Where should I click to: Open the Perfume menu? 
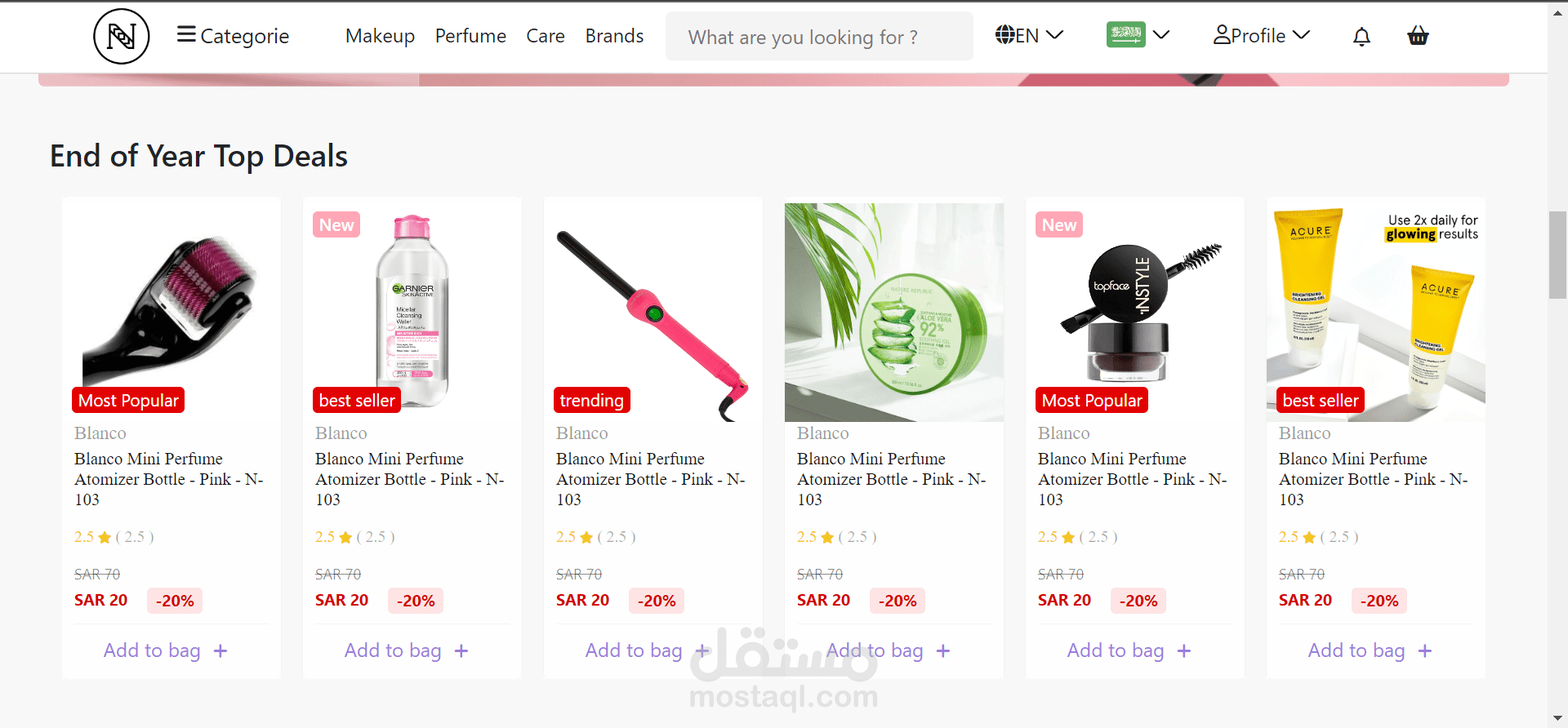[470, 36]
